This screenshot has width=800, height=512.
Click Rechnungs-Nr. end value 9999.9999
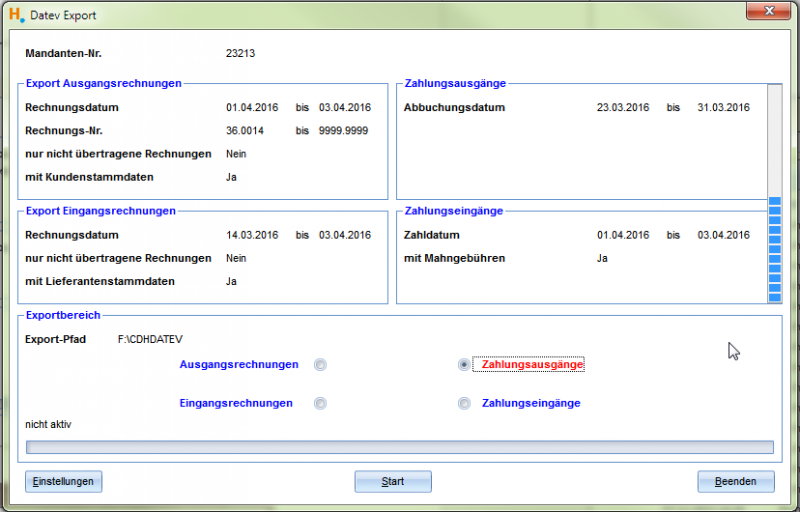(x=345, y=131)
